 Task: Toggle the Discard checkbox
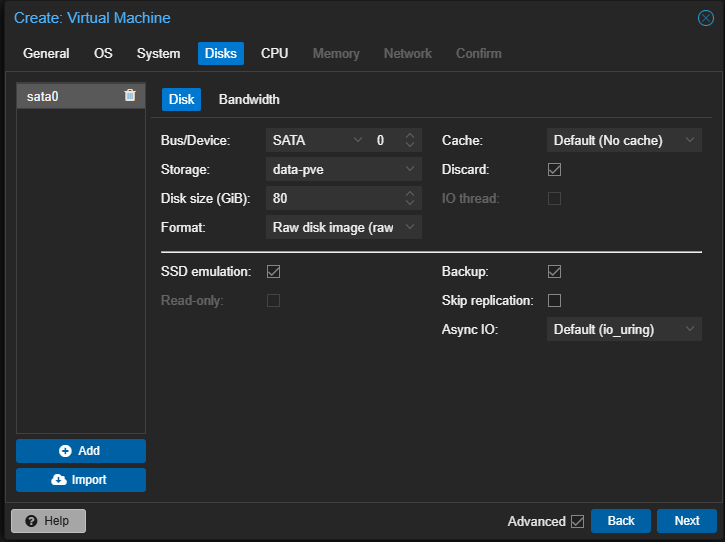[554, 170]
